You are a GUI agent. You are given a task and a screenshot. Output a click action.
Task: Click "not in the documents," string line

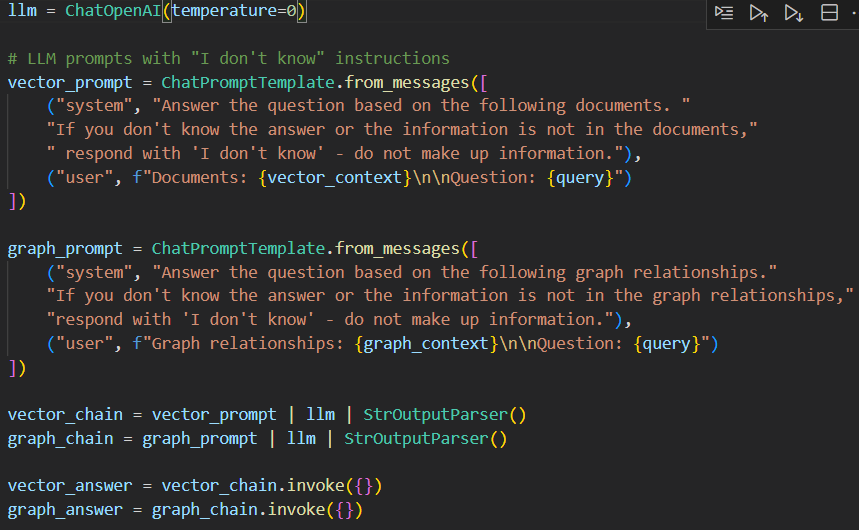(402, 130)
